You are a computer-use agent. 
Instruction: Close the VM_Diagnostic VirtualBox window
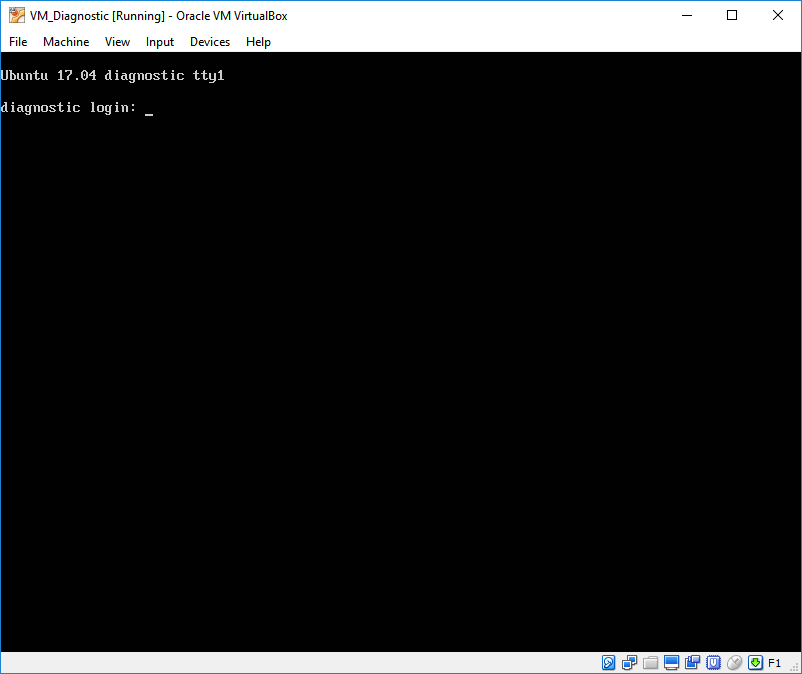(x=777, y=15)
